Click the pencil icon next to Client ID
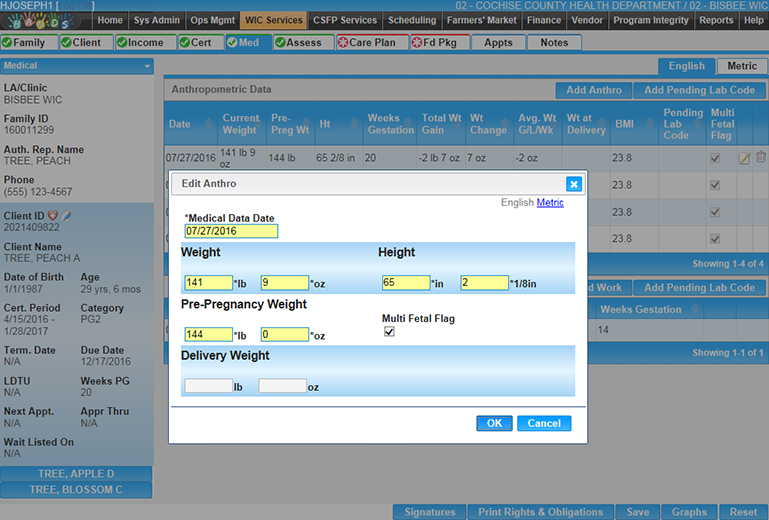The width and height of the screenshot is (769, 520). 66,216
